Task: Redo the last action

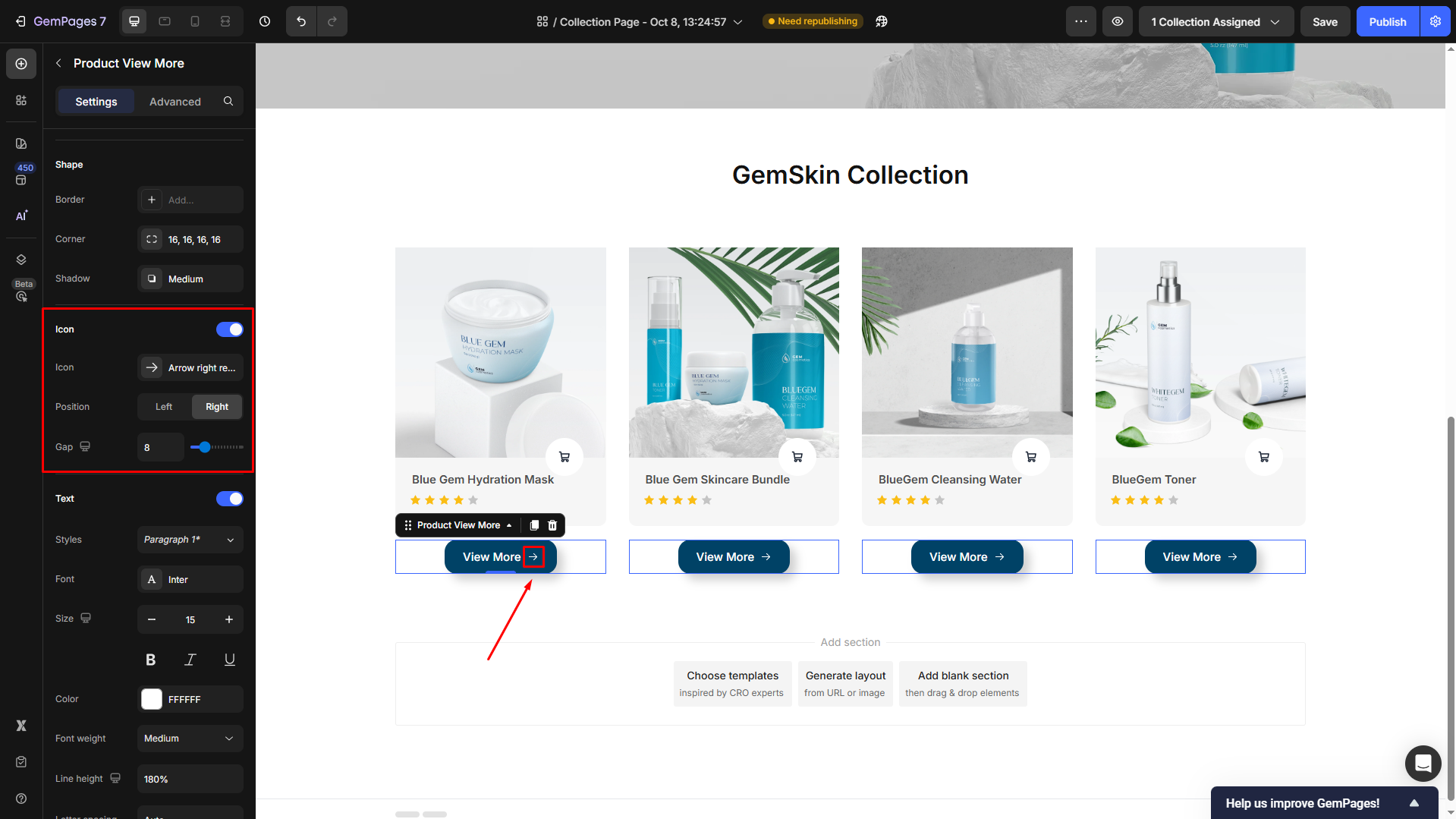Action: [x=332, y=21]
